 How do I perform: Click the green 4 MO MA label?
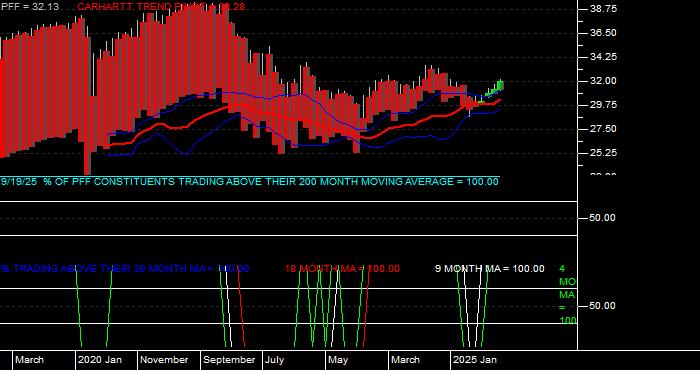pyautogui.click(x=567, y=295)
